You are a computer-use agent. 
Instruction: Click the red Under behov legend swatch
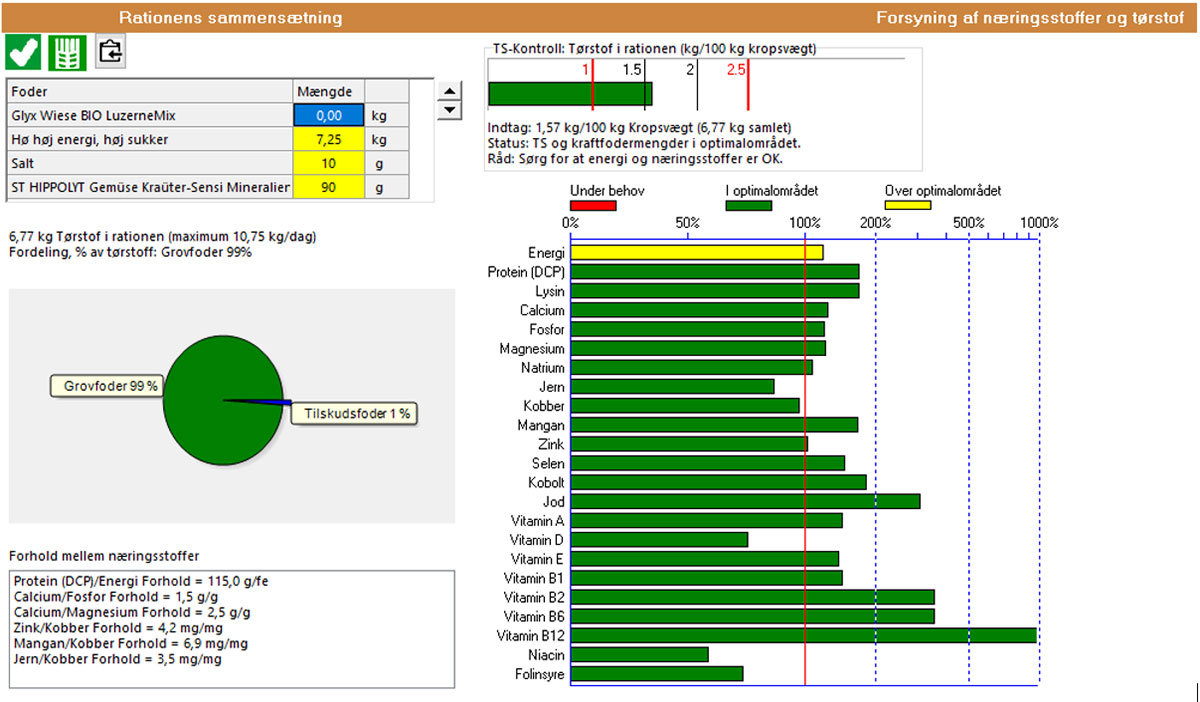click(593, 206)
